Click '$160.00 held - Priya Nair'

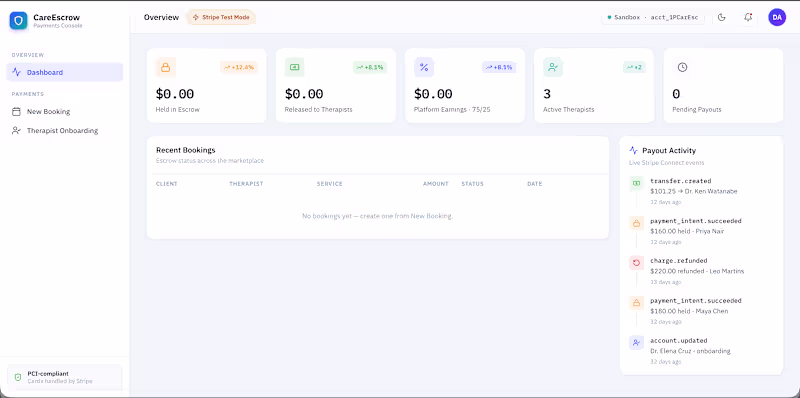pyautogui.click(x=687, y=231)
